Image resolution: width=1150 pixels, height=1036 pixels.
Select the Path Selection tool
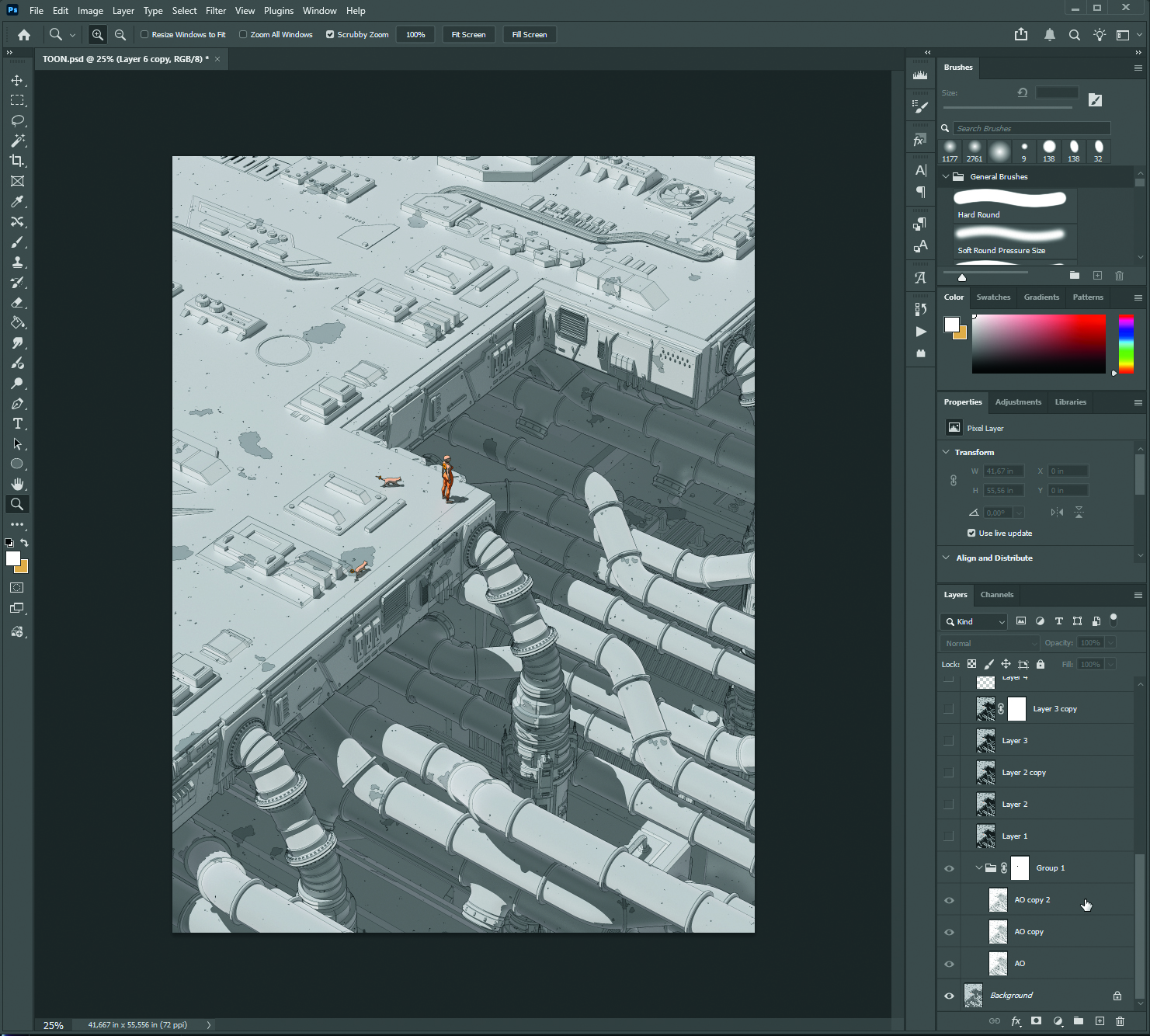click(x=17, y=444)
